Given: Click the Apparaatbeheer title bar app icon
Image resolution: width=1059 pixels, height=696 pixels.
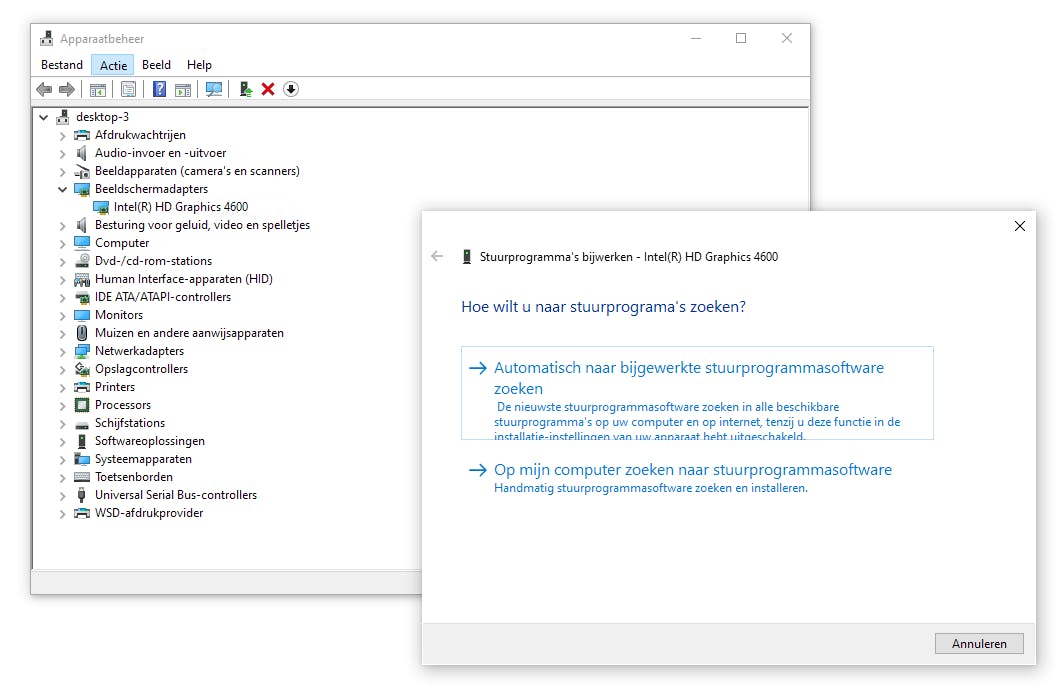Looking at the screenshot, I should click(46, 38).
